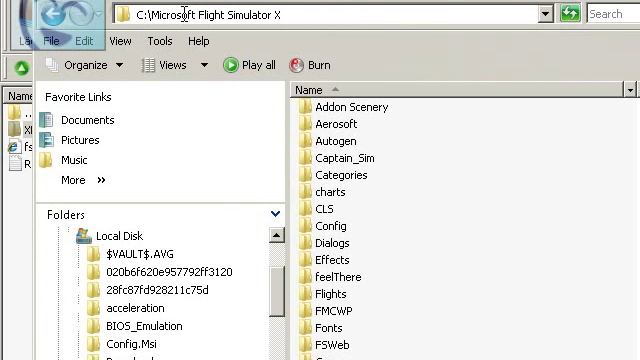Expand More favorite links

tap(83, 180)
